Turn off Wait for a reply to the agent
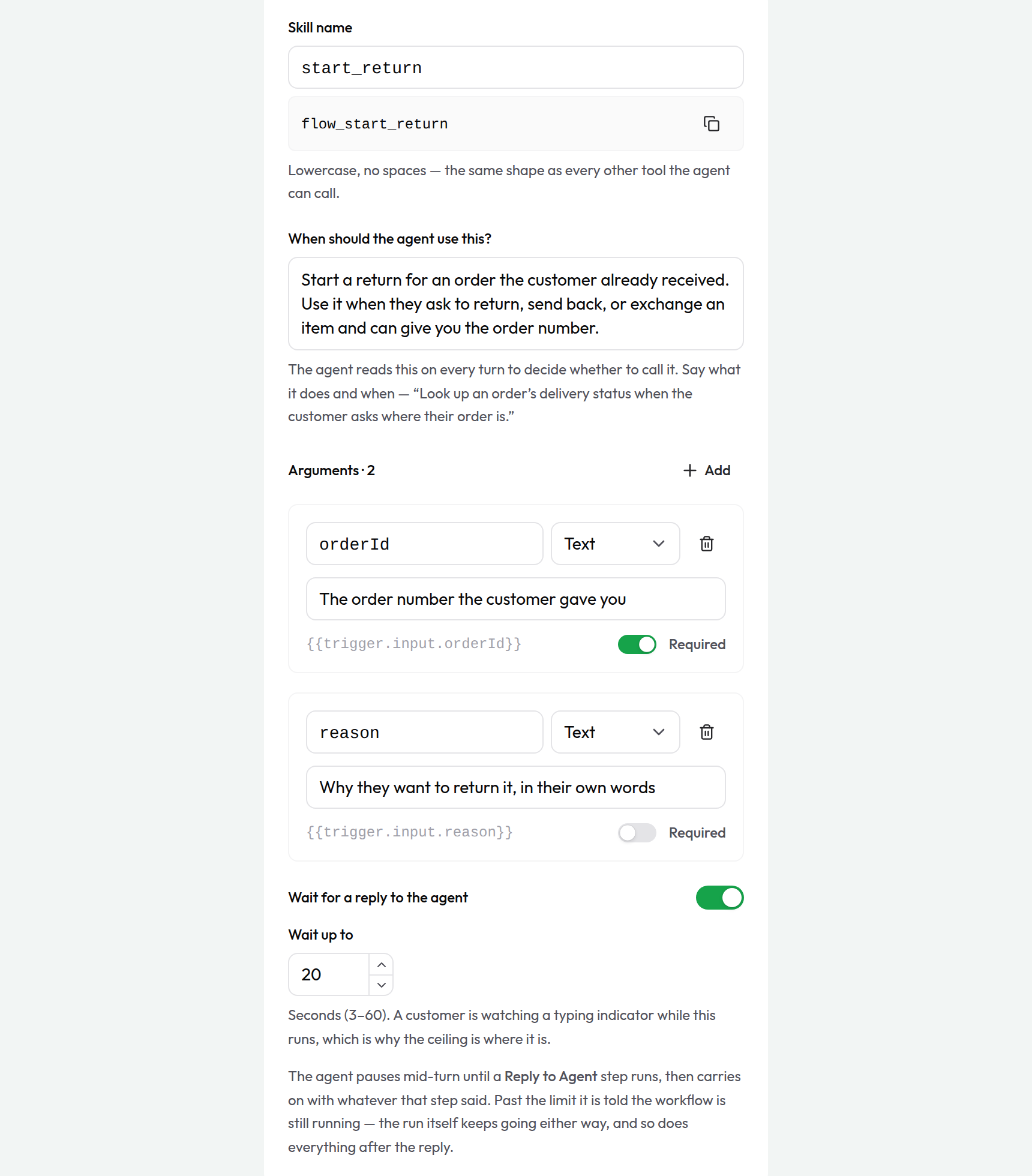Screen dimensions: 1032x1176 [x=719, y=898]
